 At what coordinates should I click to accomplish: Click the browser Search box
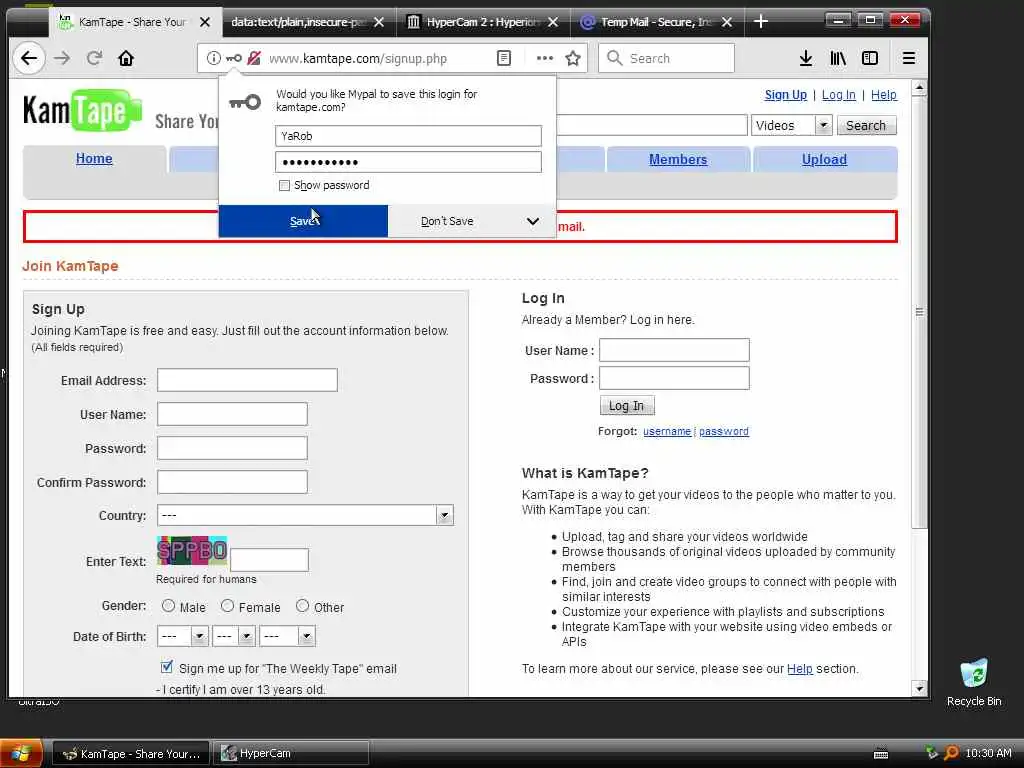point(667,58)
